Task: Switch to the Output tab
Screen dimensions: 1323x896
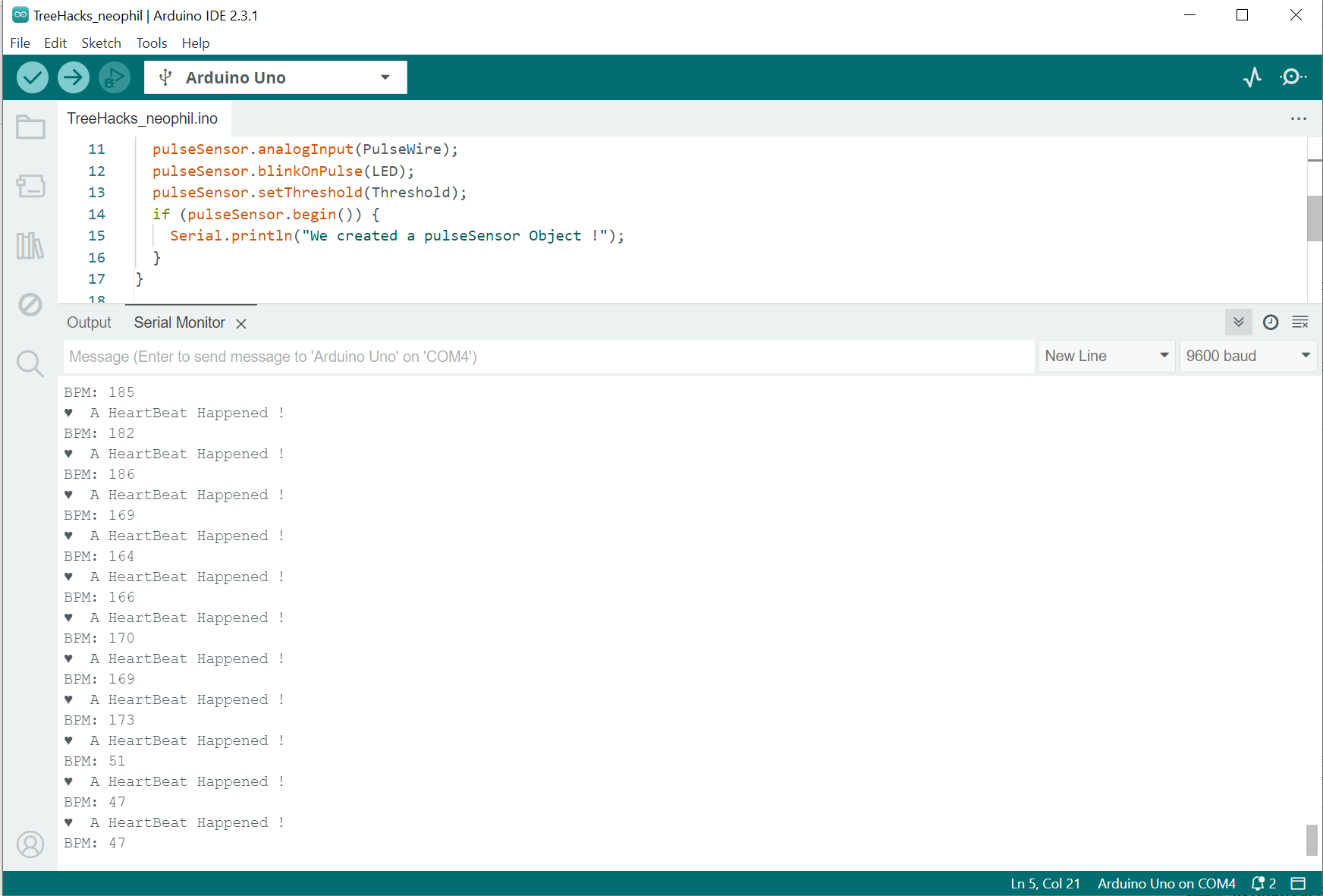Action: click(89, 322)
